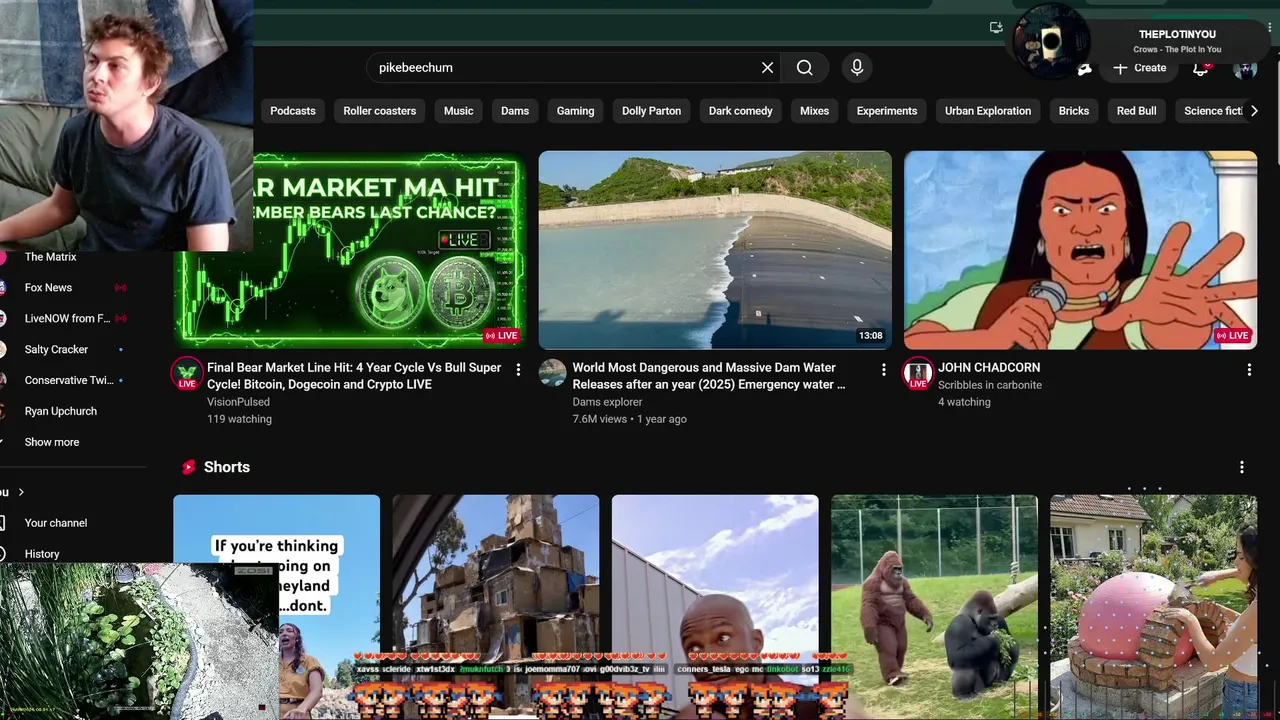This screenshot has height=720, width=1280.
Task: Open the Shorts shelf three-dot menu
Action: 1242,467
